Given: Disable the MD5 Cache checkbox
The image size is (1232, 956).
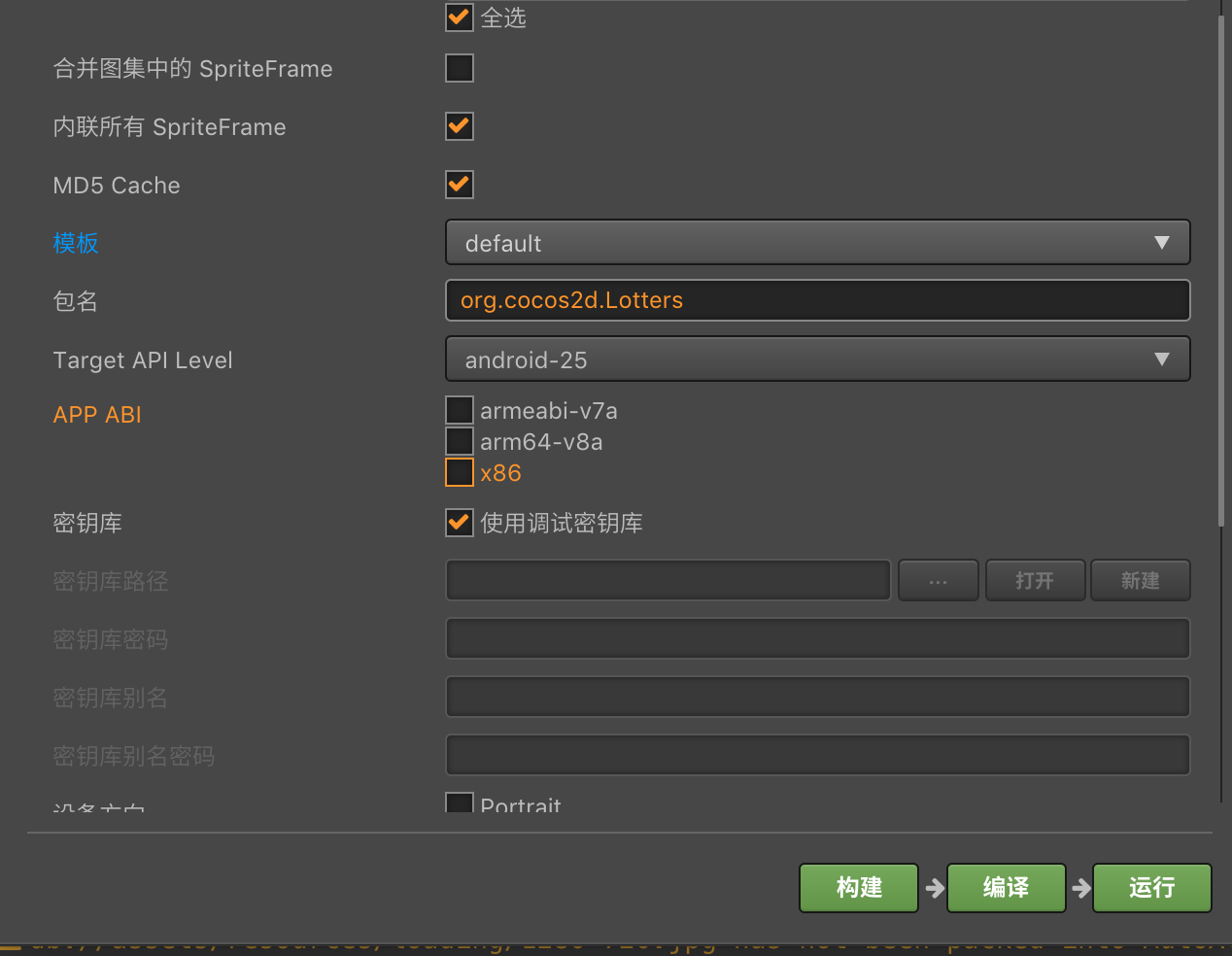Looking at the screenshot, I should (x=460, y=185).
